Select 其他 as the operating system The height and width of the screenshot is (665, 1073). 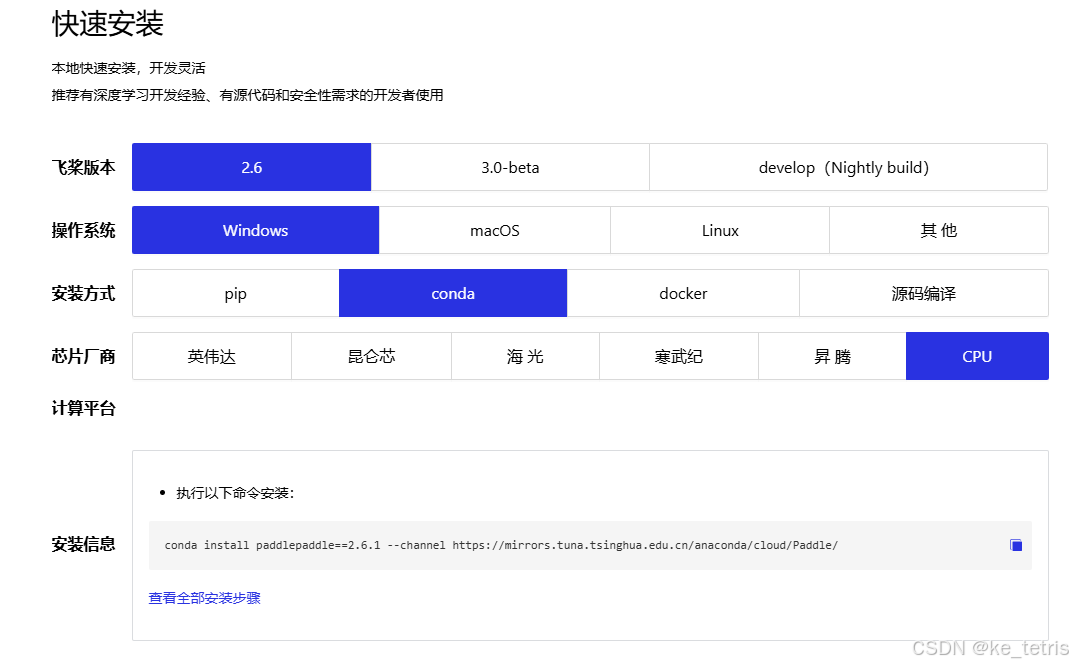(x=938, y=230)
